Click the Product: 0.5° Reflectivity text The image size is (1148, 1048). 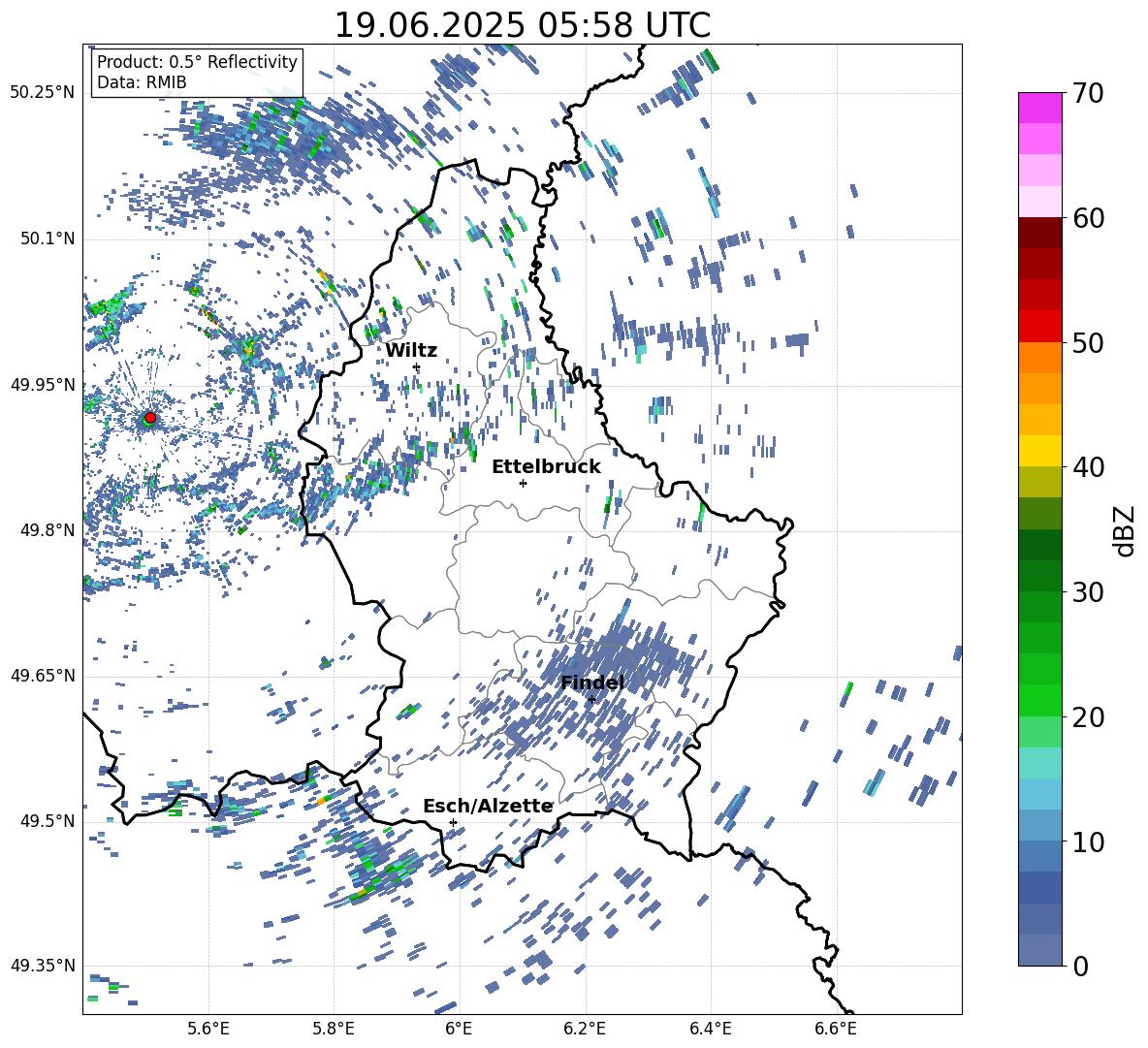(198, 62)
